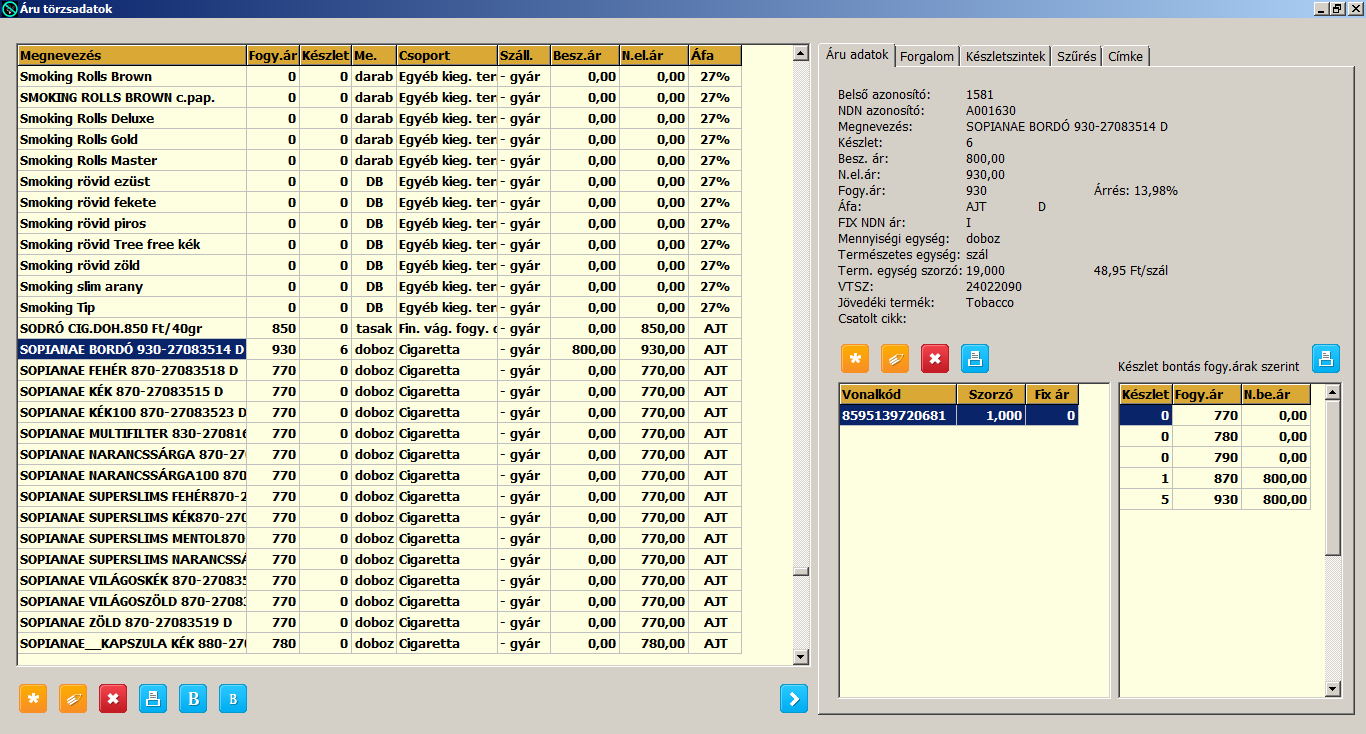Click the Fogy.ár column header in the product list
Viewport: 1366px width, 734px height.
tap(273, 56)
